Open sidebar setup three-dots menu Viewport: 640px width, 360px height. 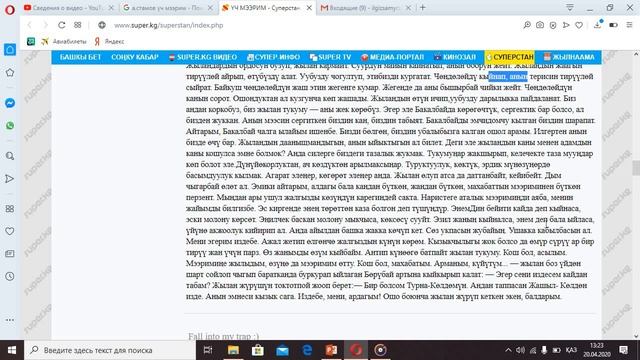[10, 320]
